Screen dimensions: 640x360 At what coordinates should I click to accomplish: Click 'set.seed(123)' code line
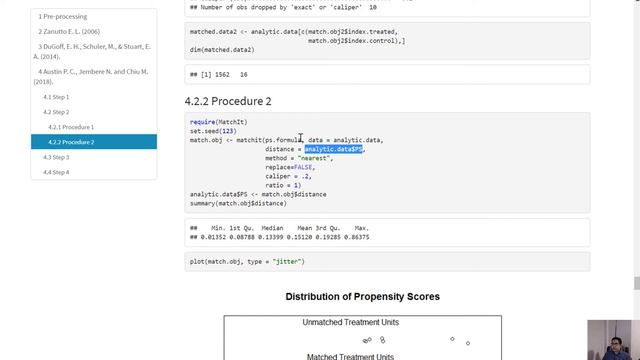pyautogui.click(x=213, y=131)
